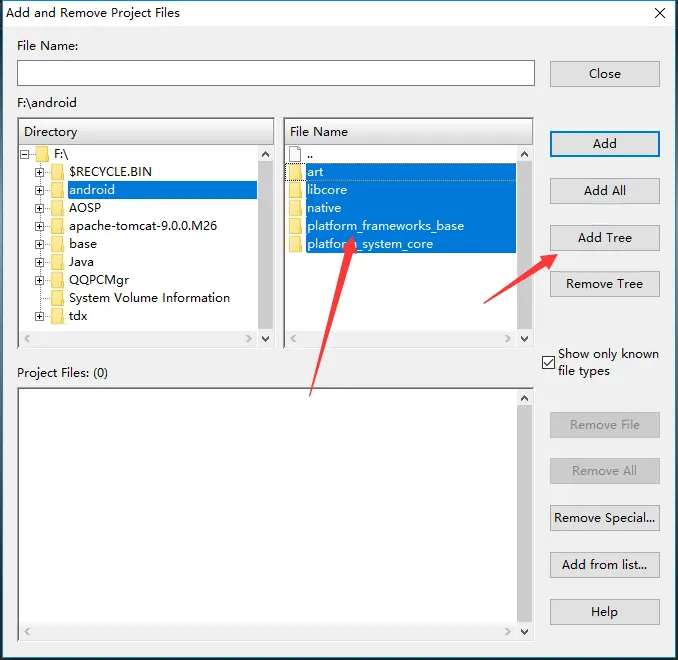
Task: Click the Add button
Action: [x=604, y=144]
